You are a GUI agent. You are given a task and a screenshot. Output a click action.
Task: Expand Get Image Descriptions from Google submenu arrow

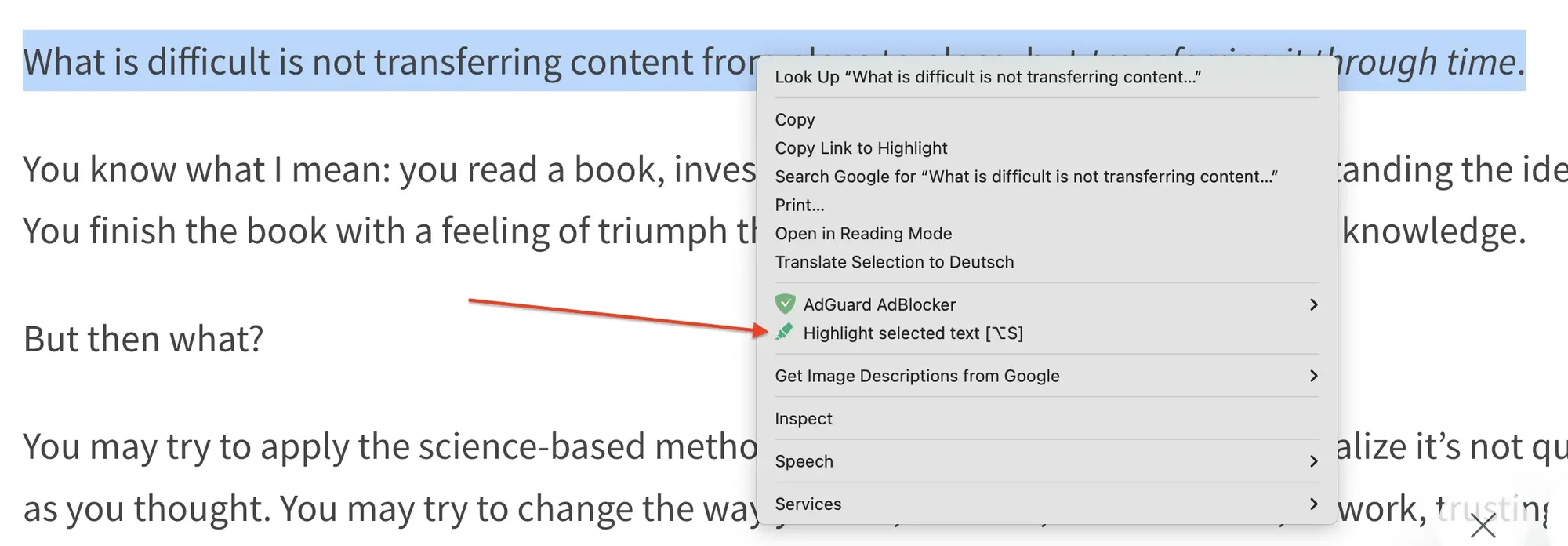pyautogui.click(x=1313, y=376)
